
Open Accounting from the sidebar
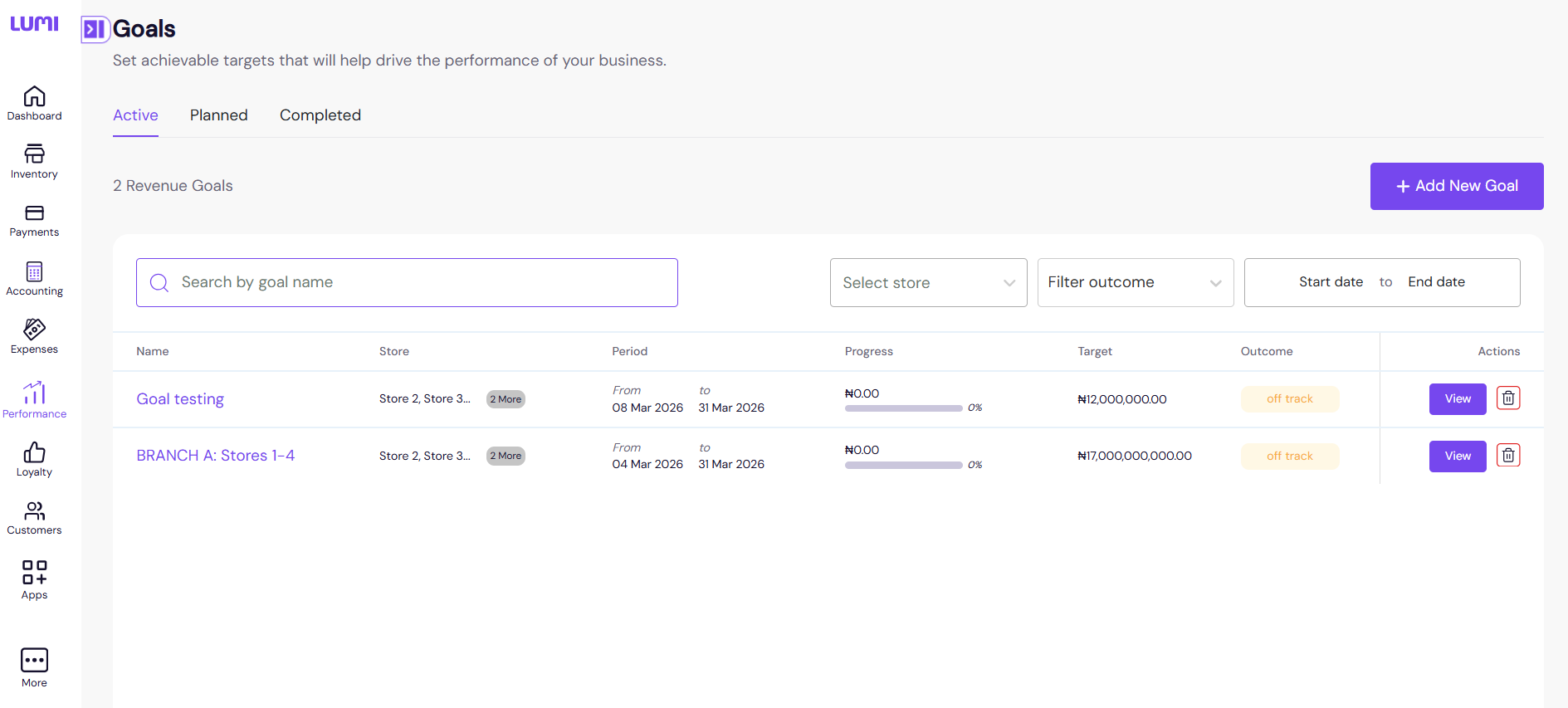[34, 272]
